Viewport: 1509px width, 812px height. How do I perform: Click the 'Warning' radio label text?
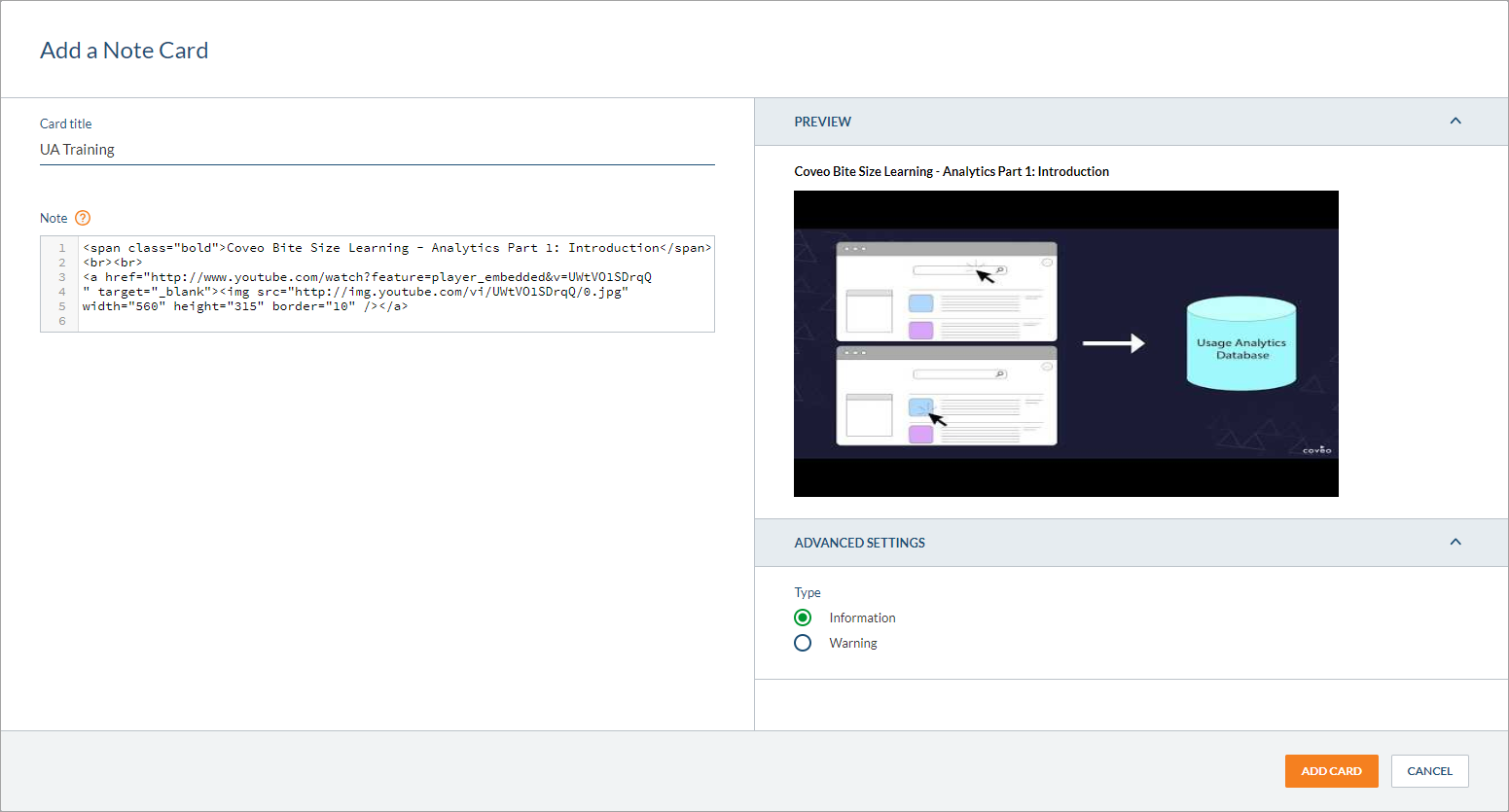(x=853, y=643)
